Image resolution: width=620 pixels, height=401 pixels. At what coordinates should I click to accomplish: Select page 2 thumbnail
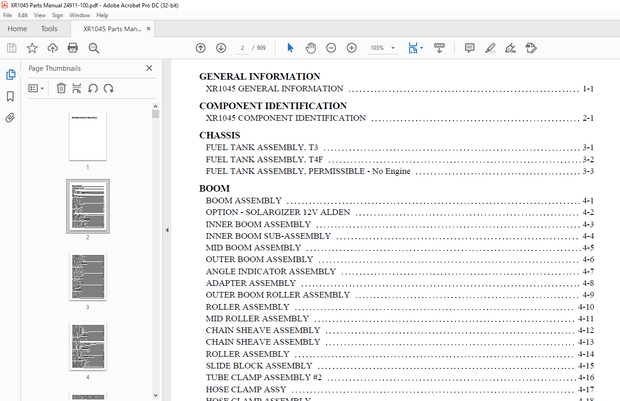tap(88, 206)
